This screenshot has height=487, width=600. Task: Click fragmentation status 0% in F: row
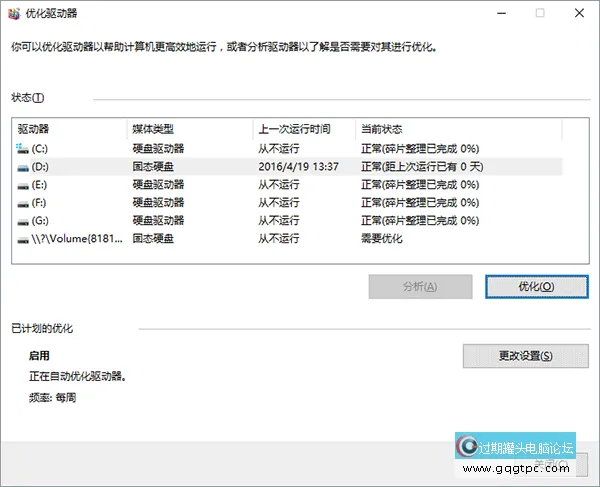coord(420,203)
